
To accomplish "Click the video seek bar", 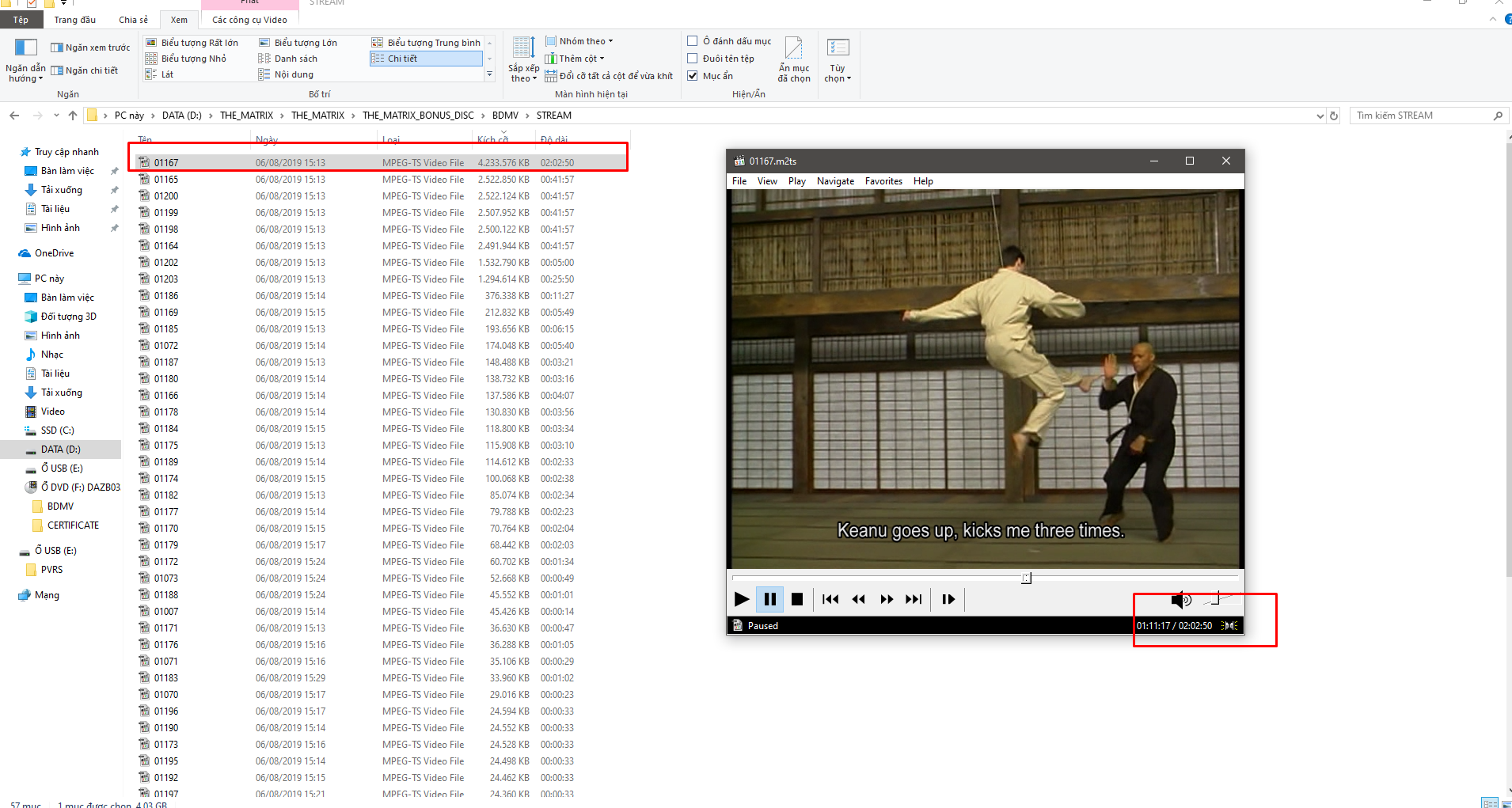I will click(x=986, y=578).
